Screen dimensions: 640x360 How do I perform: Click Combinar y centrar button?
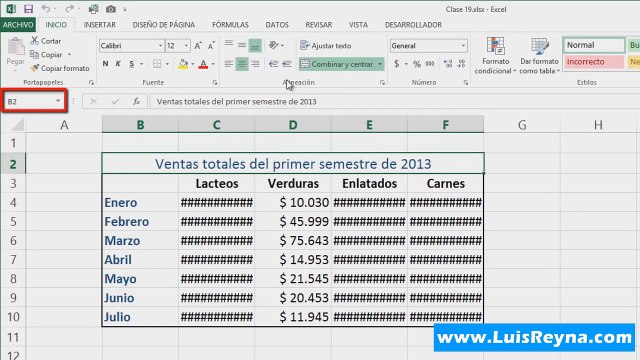(x=337, y=64)
